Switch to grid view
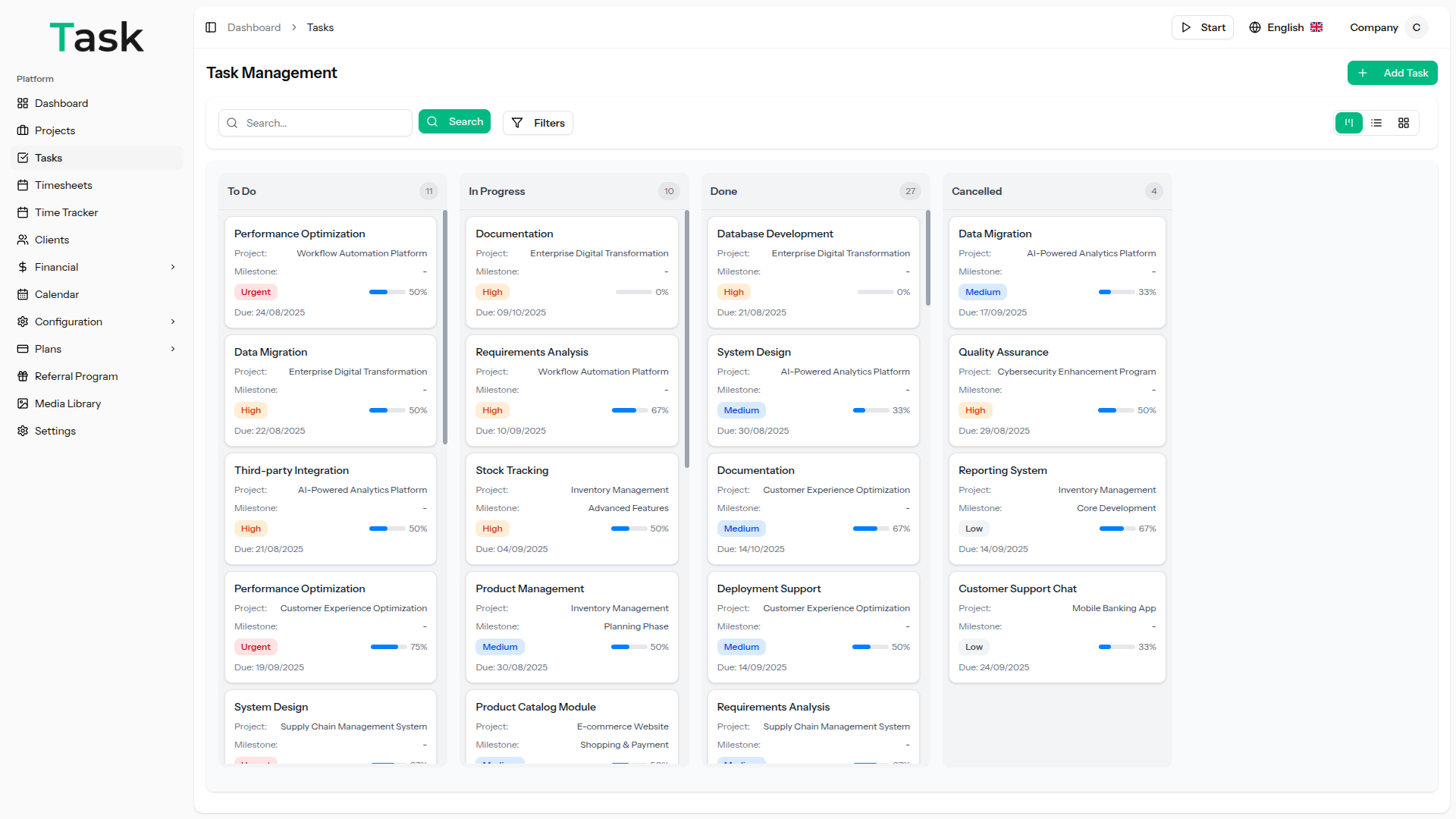Viewport: 1456px width, 819px height. [1404, 123]
